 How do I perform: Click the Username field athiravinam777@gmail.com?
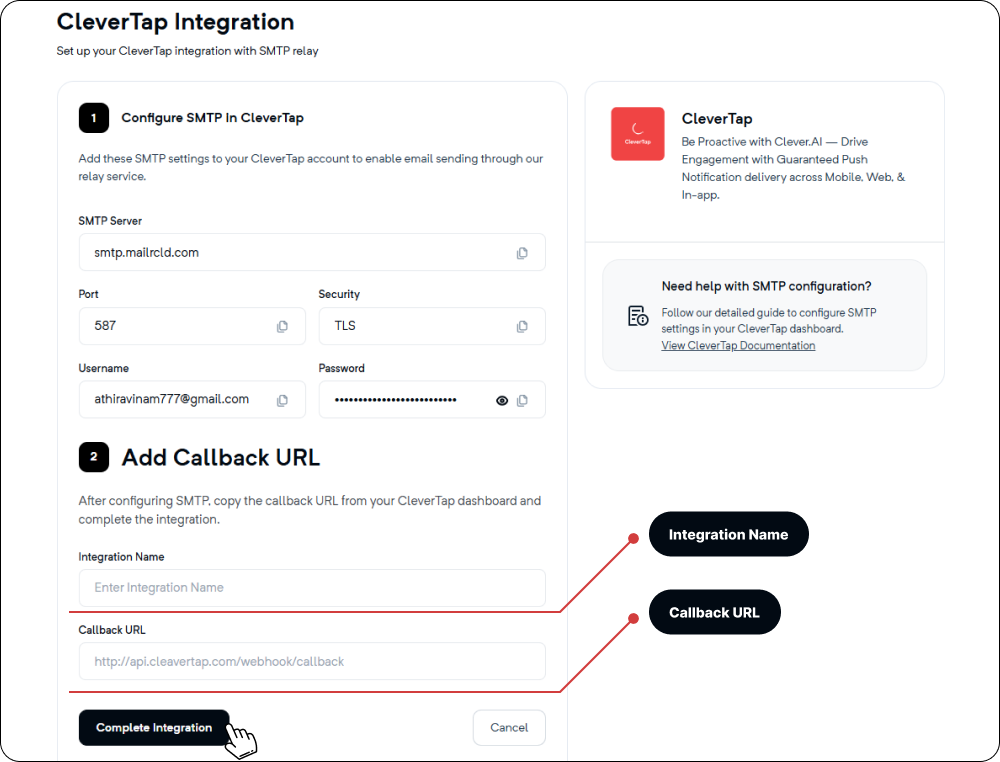tap(192, 400)
